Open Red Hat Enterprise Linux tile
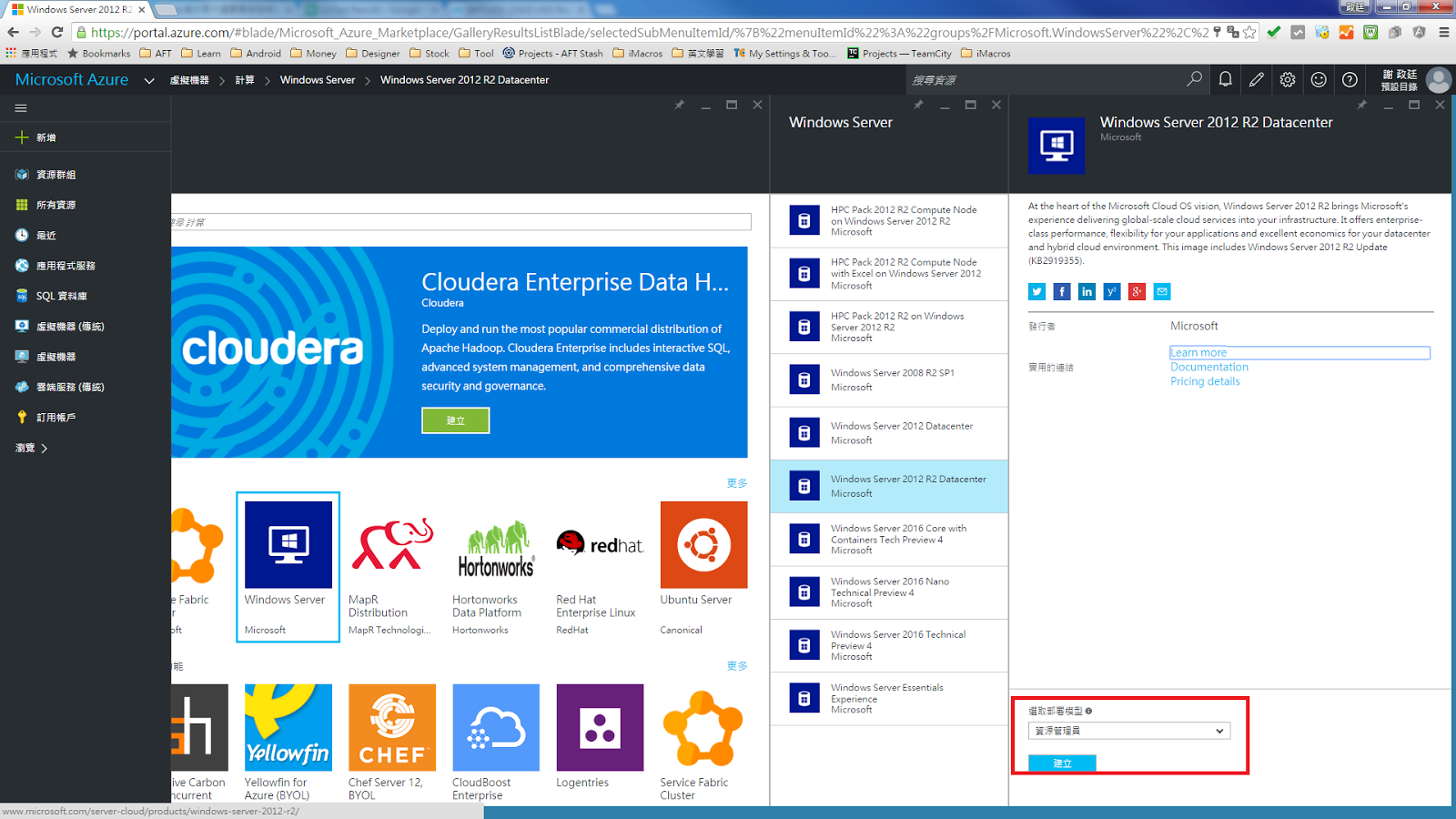This screenshot has width=1456, height=819. (600, 567)
